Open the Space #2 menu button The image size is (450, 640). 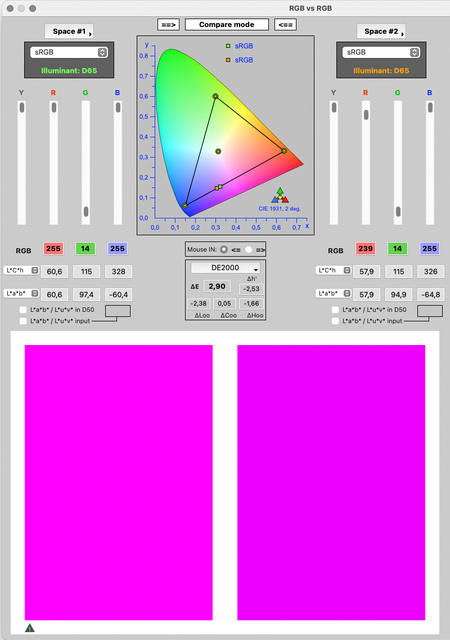[381, 31]
